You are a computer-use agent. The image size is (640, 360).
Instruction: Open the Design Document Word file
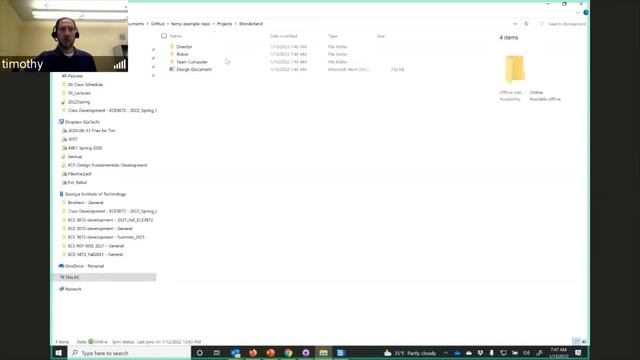pos(193,69)
